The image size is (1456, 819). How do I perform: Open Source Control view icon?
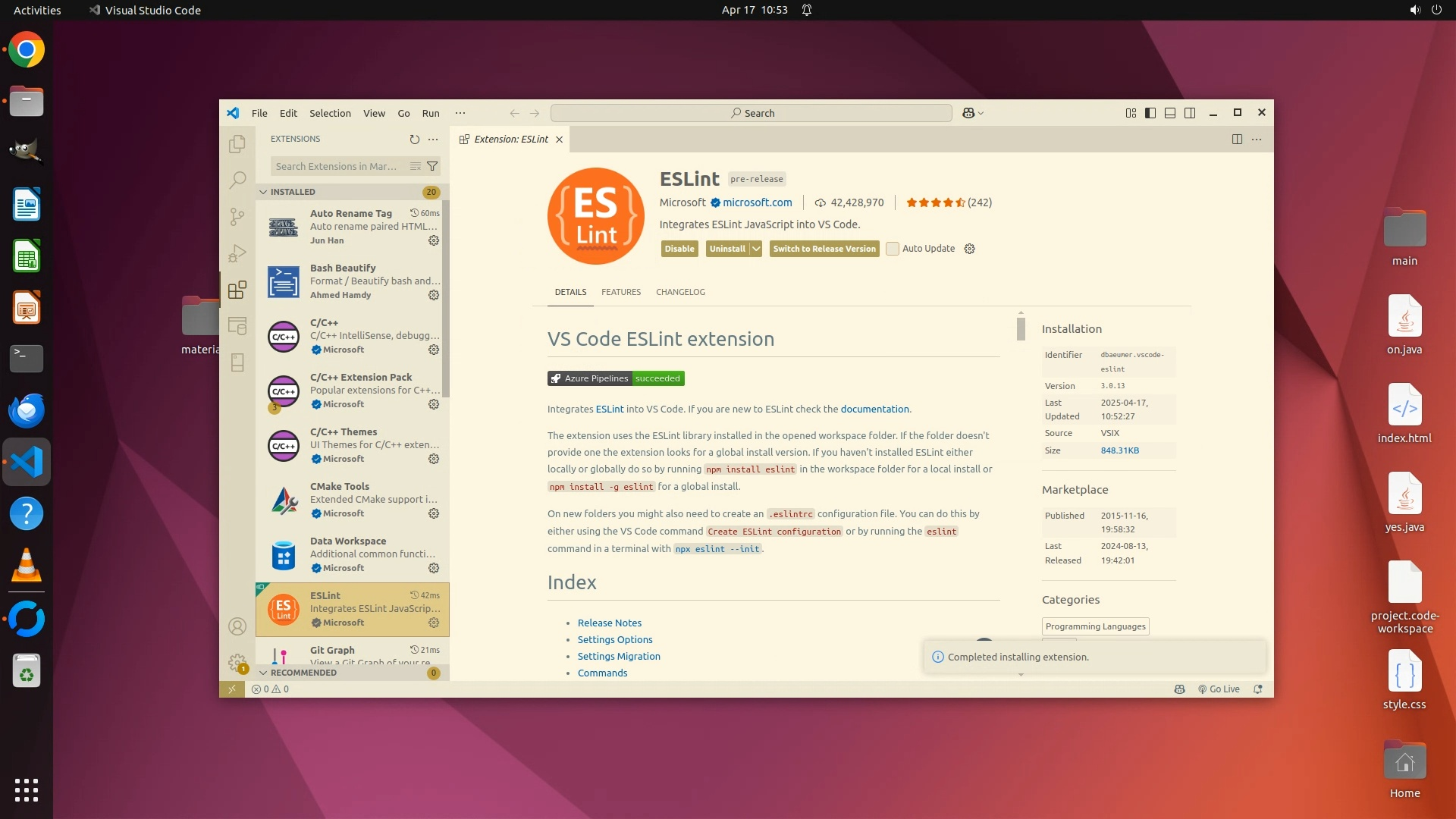click(x=237, y=217)
